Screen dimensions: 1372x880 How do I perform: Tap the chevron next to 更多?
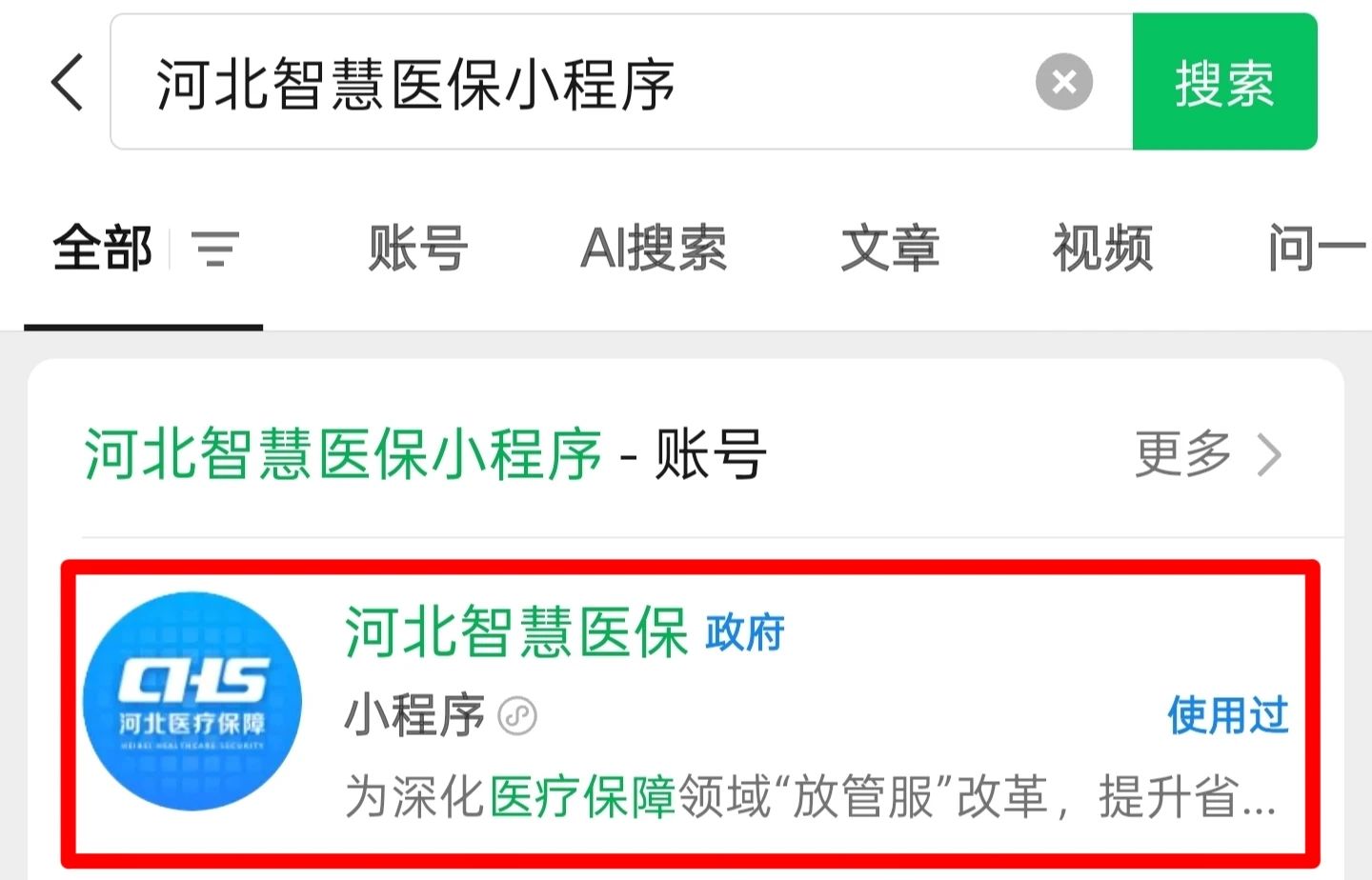click(x=1269, y=454)
